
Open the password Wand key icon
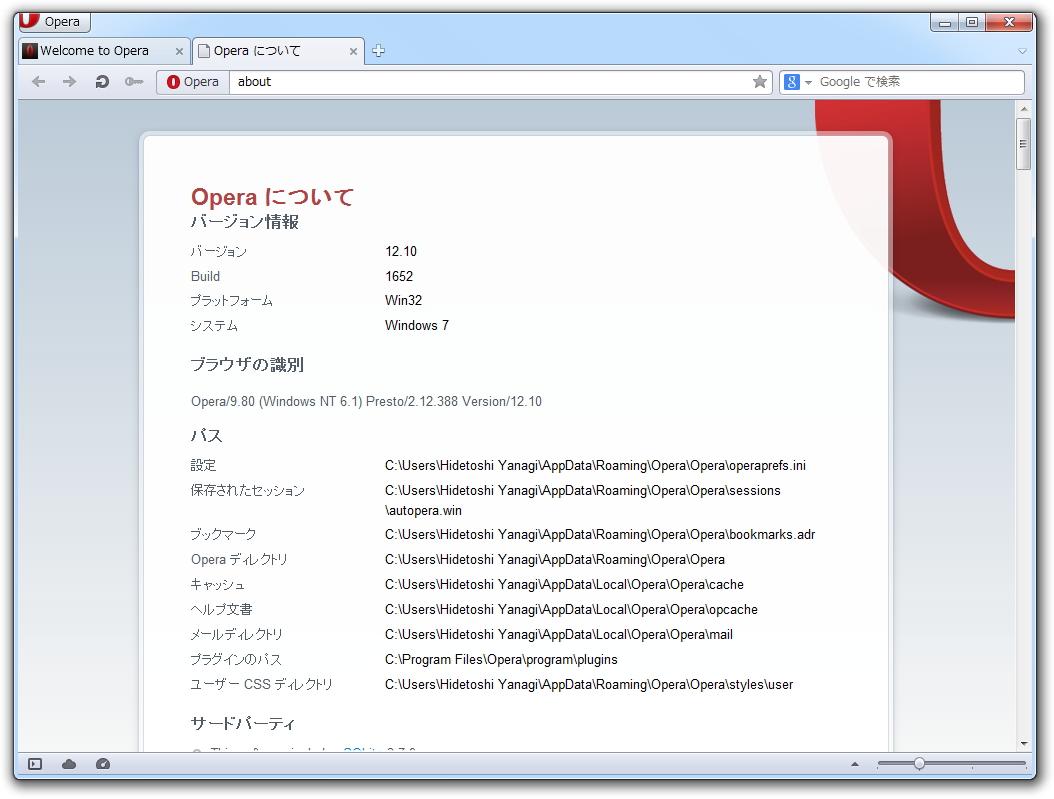click(x=134, y=82)
